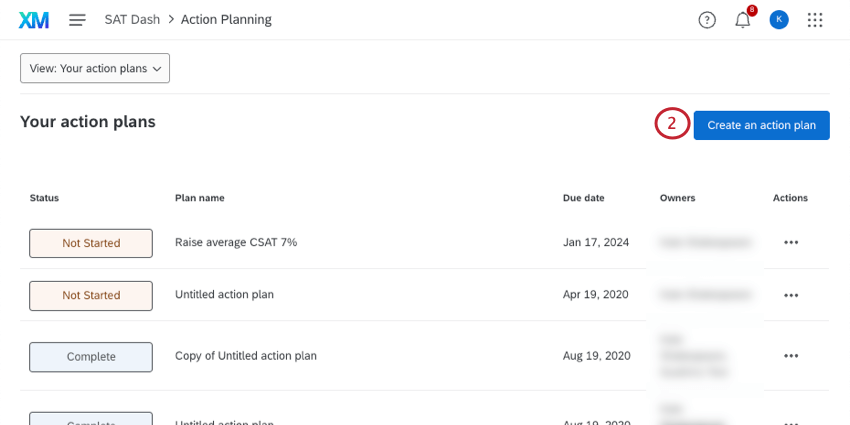
Task: Expand the View: Your action plans dropdown
Action: point(95,68)
